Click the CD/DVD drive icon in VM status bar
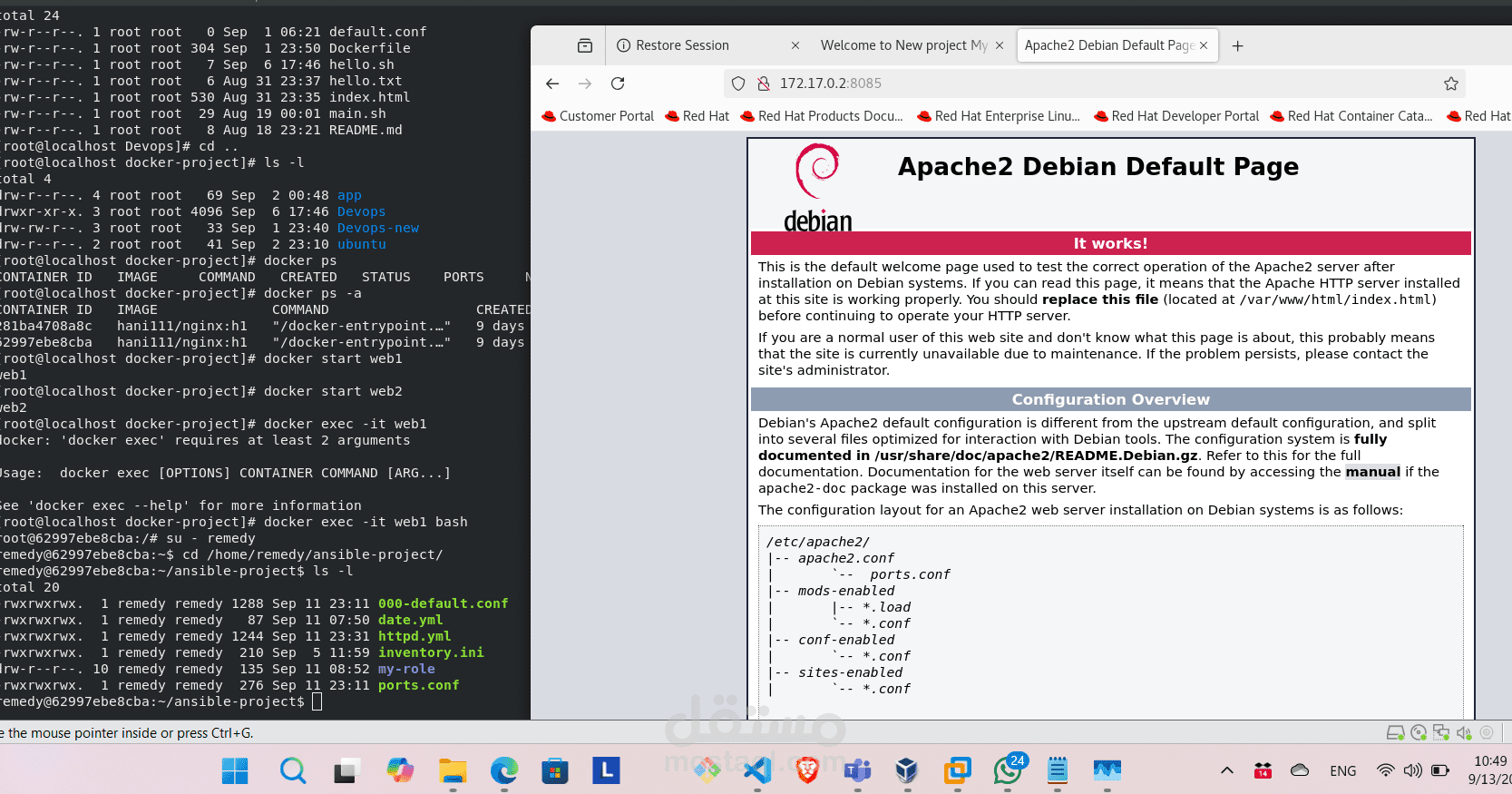The height and width of the screenshot is (794, 1512). 1419,732
